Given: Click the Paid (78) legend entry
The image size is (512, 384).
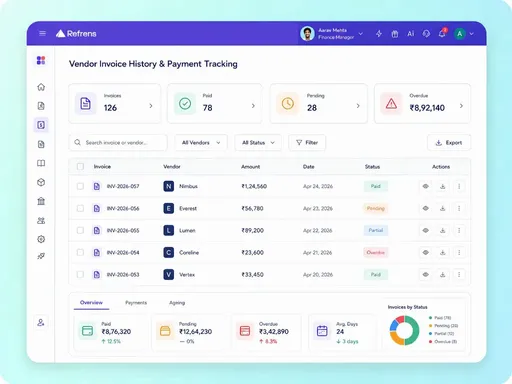Looking at the screenshot, I should coord(440,318).
